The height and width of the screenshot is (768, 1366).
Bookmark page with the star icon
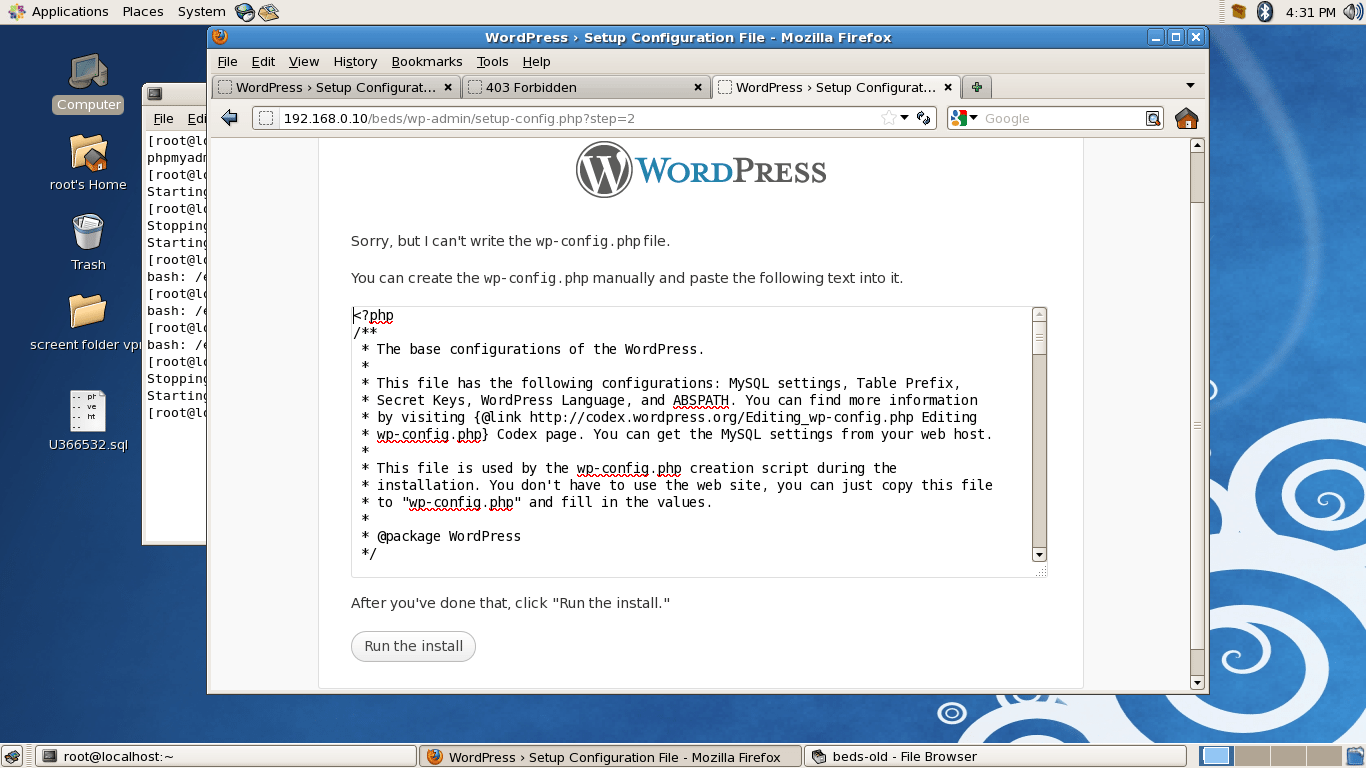click(888, 118)
